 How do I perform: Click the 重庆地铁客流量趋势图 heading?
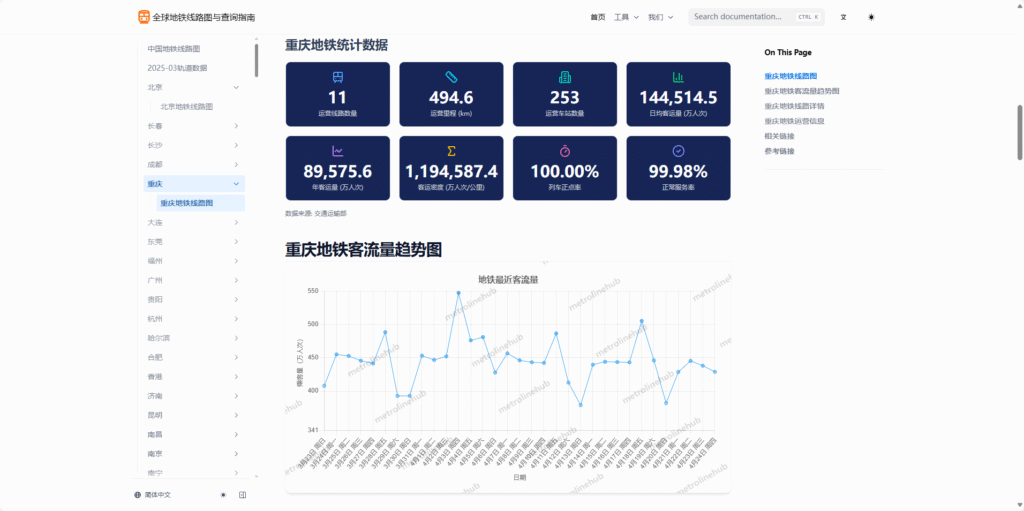pos(364,250)
